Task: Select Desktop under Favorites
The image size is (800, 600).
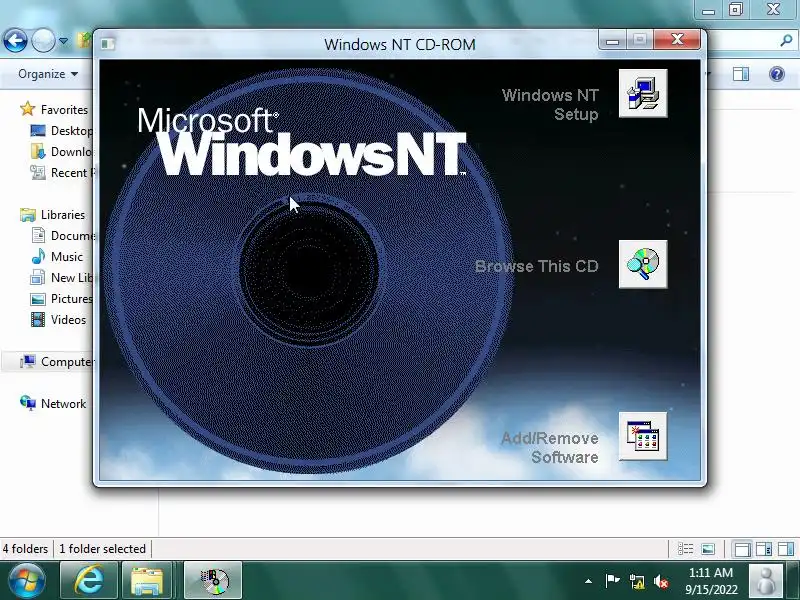Action: pyautogui.click(x=61, y=131)
